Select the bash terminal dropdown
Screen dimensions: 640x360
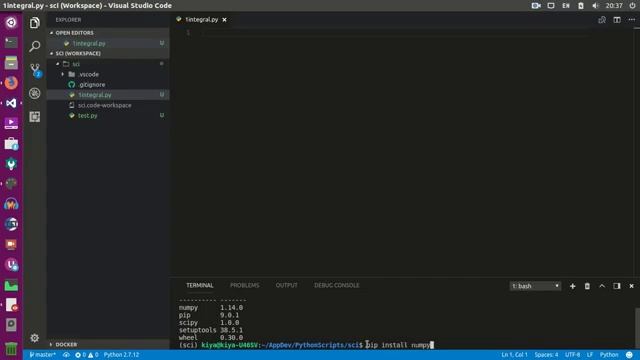(x=535, y=286)
